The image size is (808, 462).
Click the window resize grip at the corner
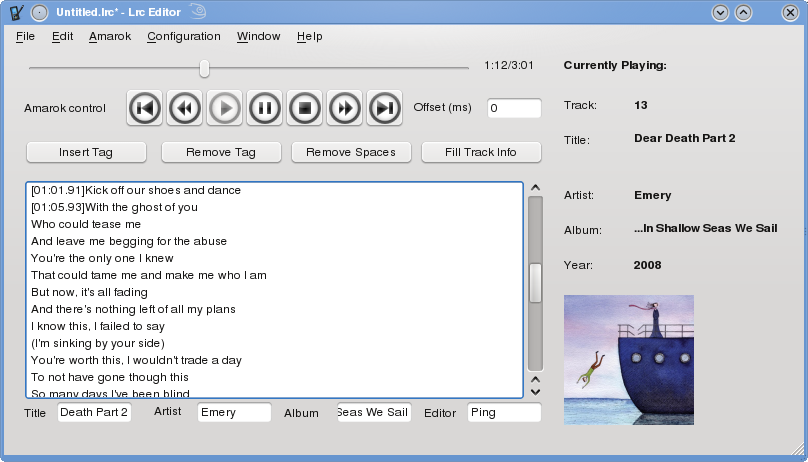tap(797, 449)
